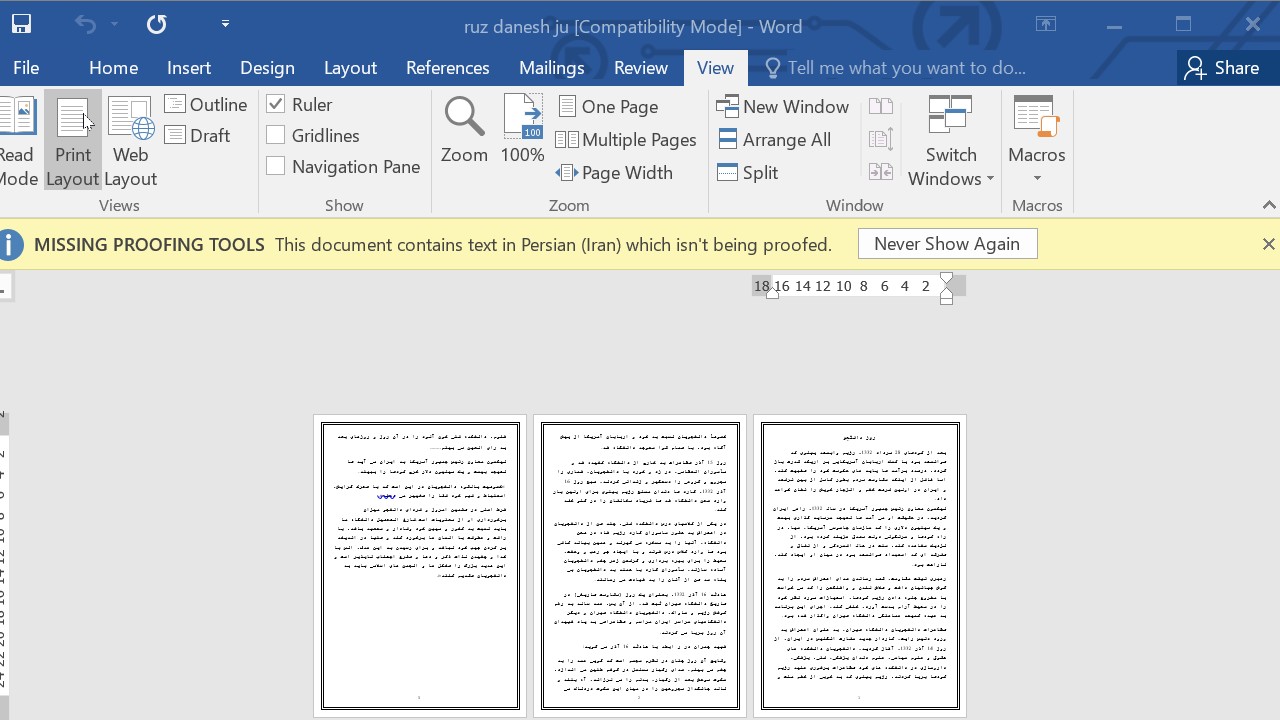Screen dimensions: 1280x720
Task: Click the info icon on message bar
Action: coord(9,244)
